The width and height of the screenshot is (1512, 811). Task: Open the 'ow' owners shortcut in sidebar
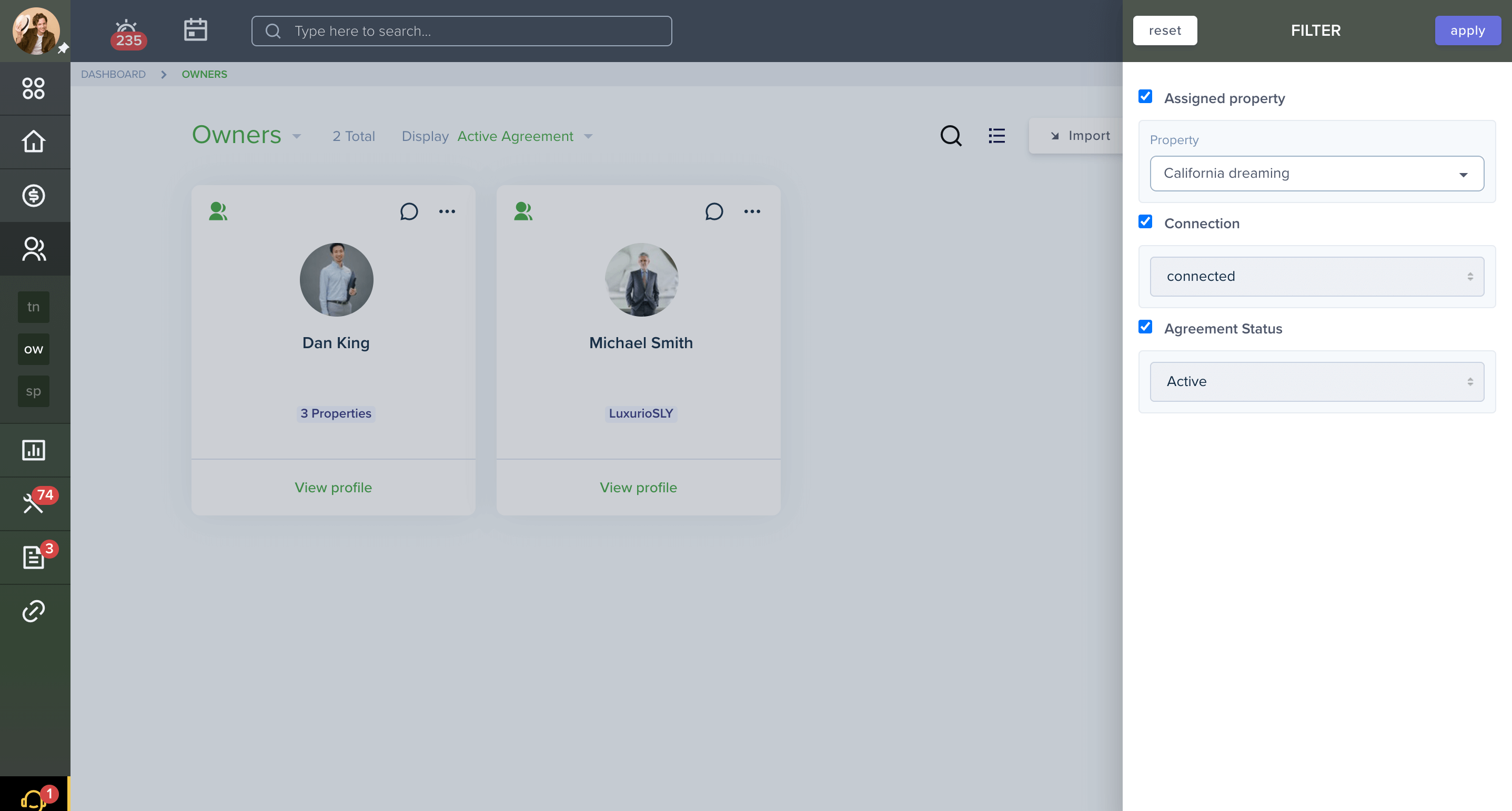click(x=34, y=349)
